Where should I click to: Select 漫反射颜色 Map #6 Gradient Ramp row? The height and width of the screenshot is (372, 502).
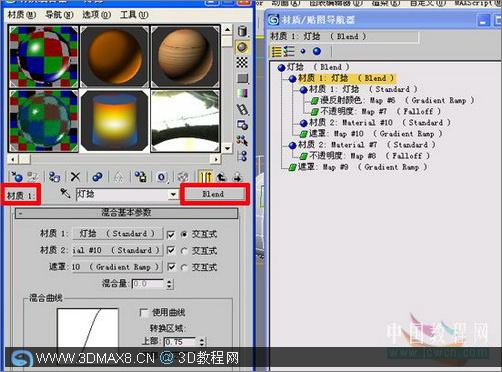coord(392,100)
